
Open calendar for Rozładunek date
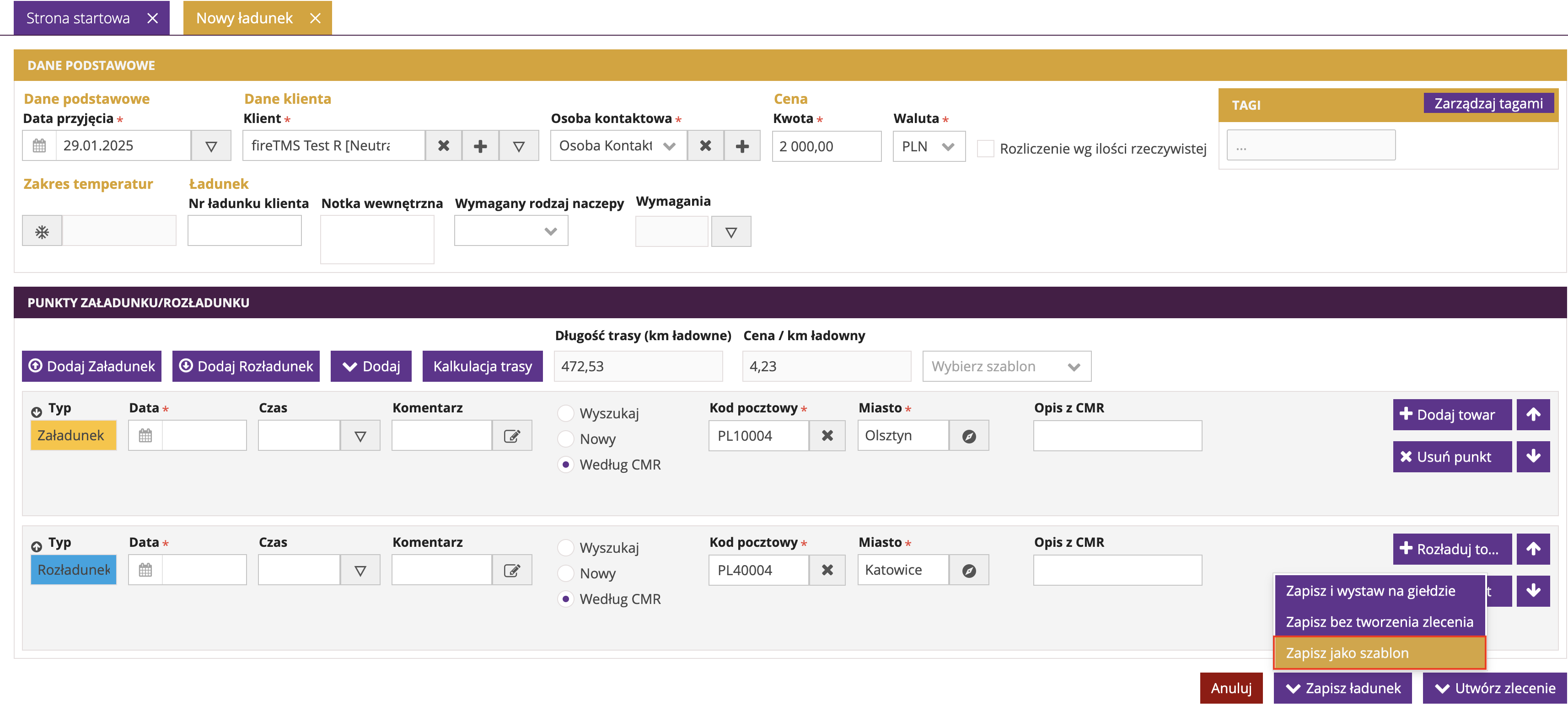(145, 571)
